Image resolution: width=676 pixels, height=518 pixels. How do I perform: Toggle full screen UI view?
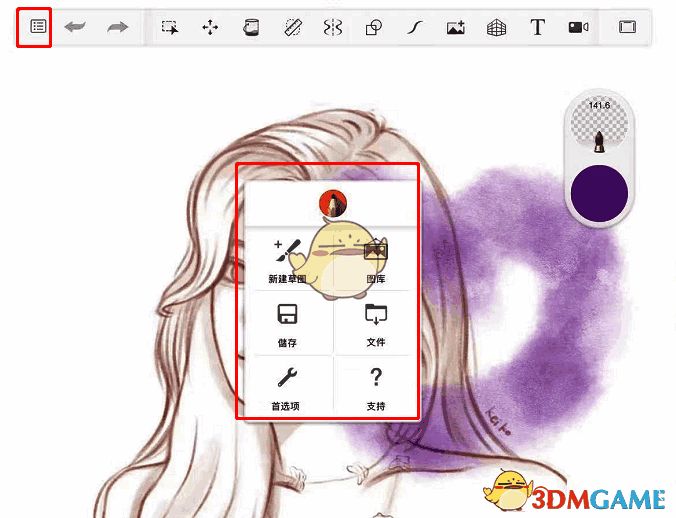(627, 27)
